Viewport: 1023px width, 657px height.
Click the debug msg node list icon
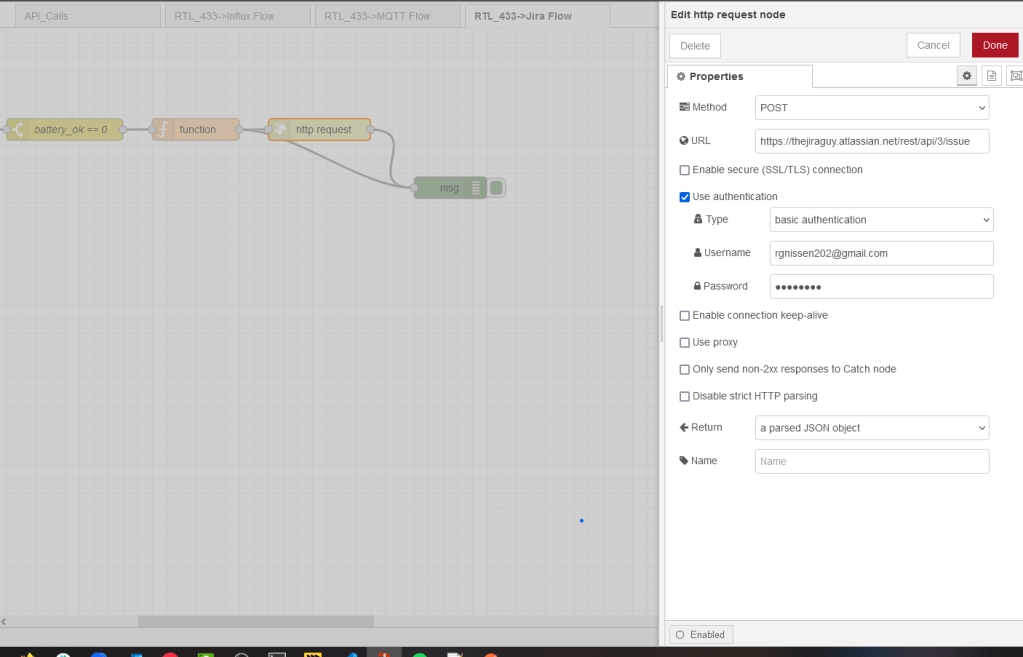click(476, 188)
